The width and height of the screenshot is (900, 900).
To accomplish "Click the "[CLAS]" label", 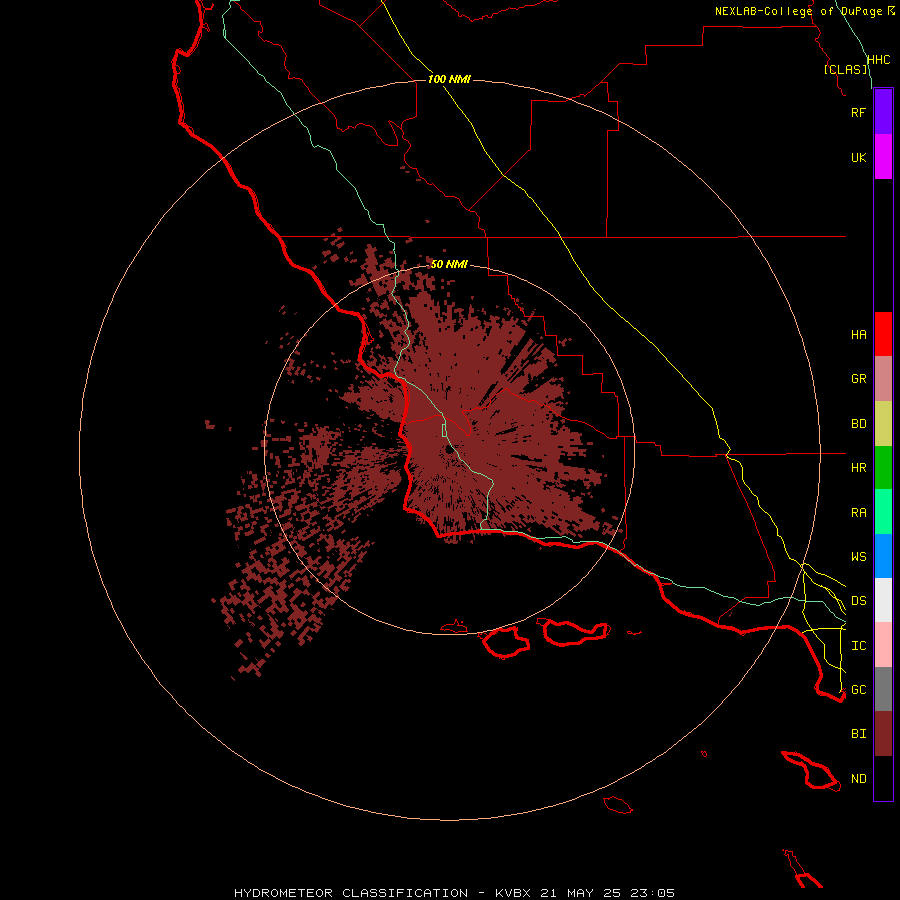I will pos(845,69).
